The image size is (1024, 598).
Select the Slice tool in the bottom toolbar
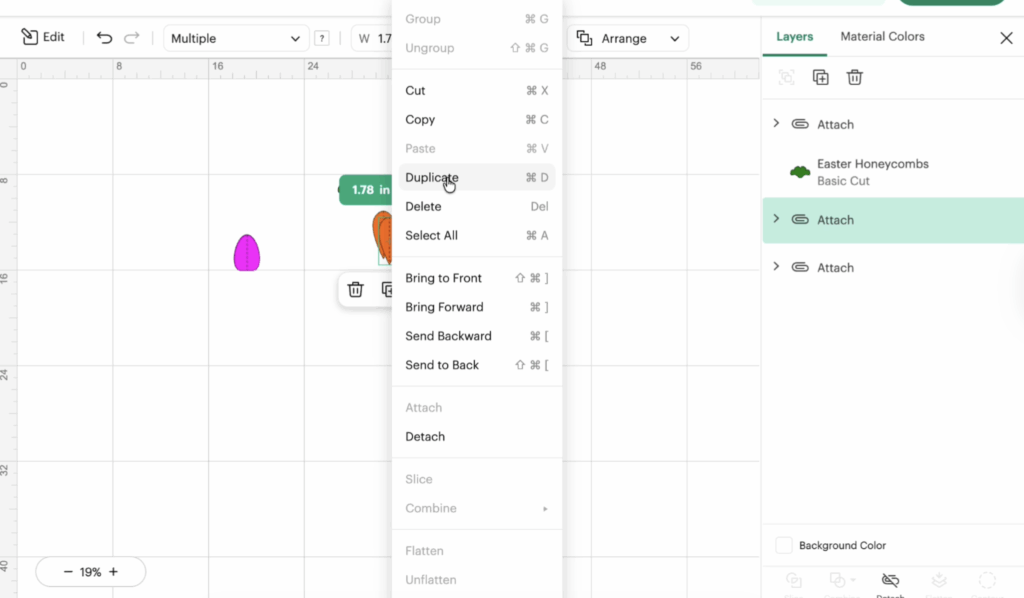[x=794, y=581]
